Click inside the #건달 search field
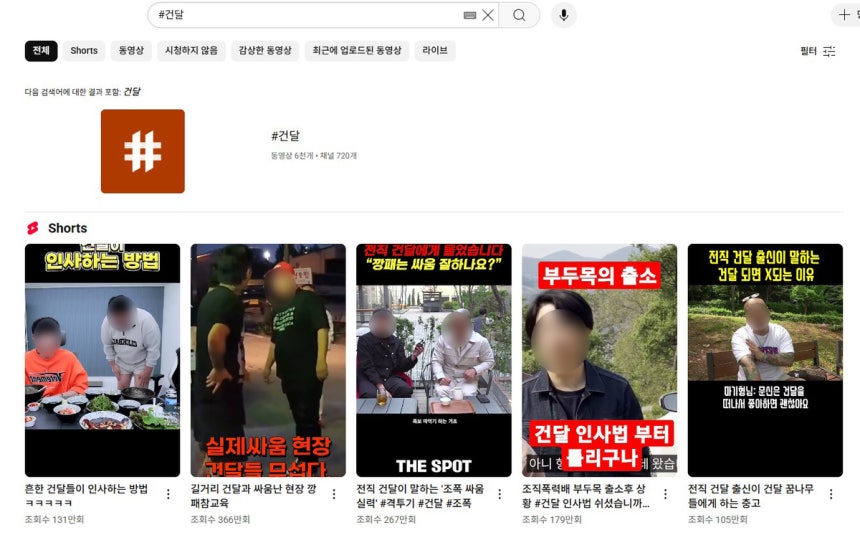The image size is (860, 540). (300, 15)
